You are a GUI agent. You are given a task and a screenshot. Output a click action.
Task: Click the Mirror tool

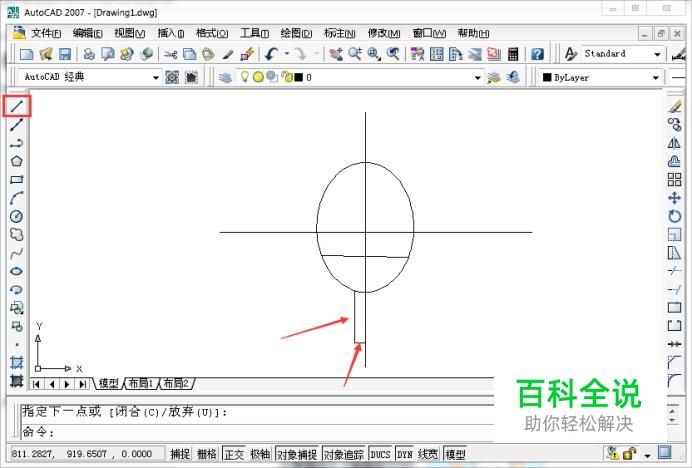(x=674, y=143)
